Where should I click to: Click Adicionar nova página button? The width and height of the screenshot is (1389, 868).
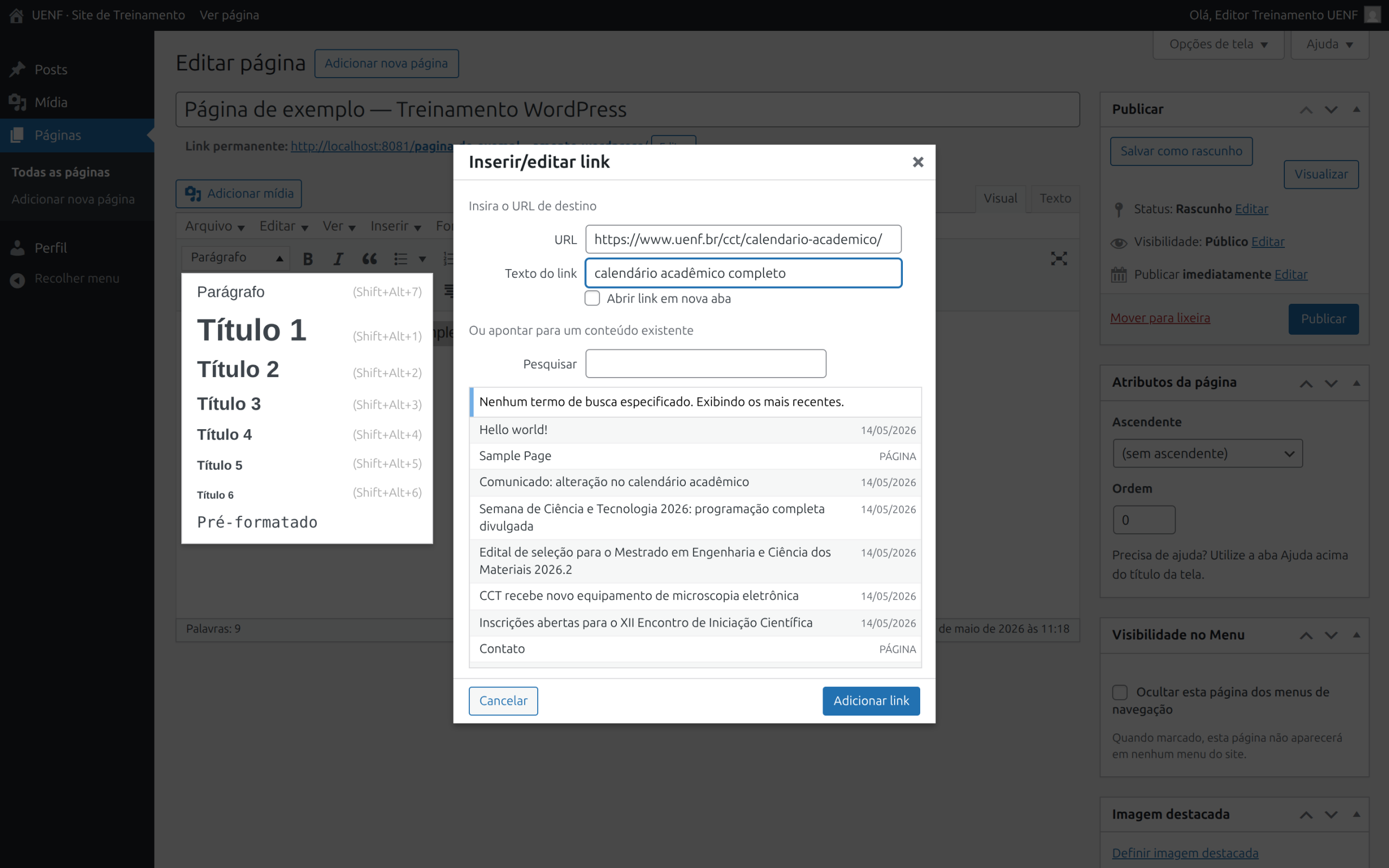(x=386, y=63)
